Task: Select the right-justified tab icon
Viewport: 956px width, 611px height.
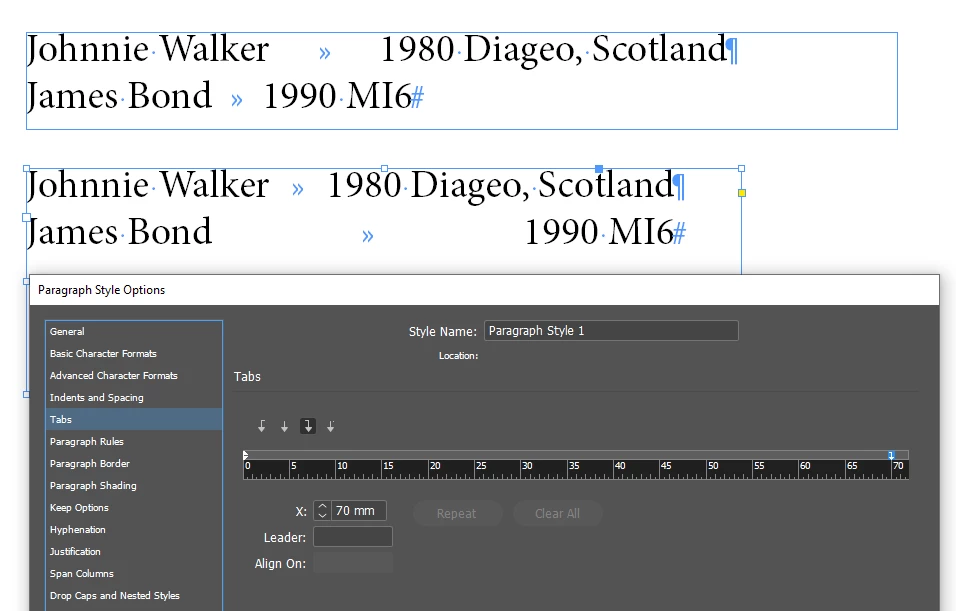Action: coord(308,426)
